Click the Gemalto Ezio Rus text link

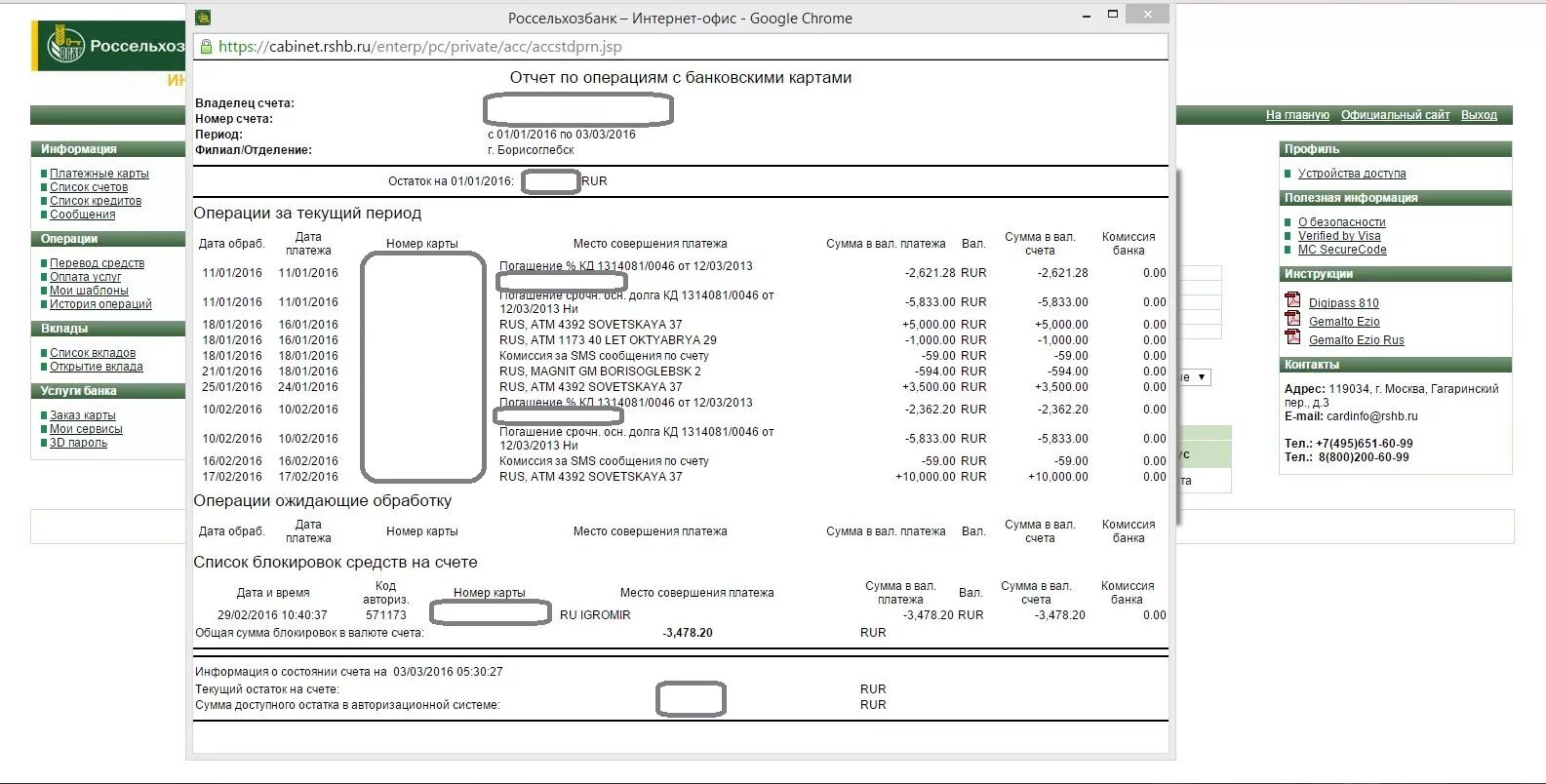(x=1356, y=340)
